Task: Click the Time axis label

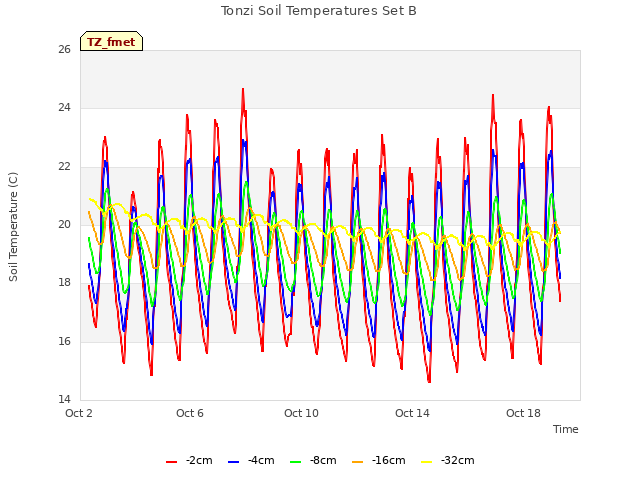Action: 566,429
